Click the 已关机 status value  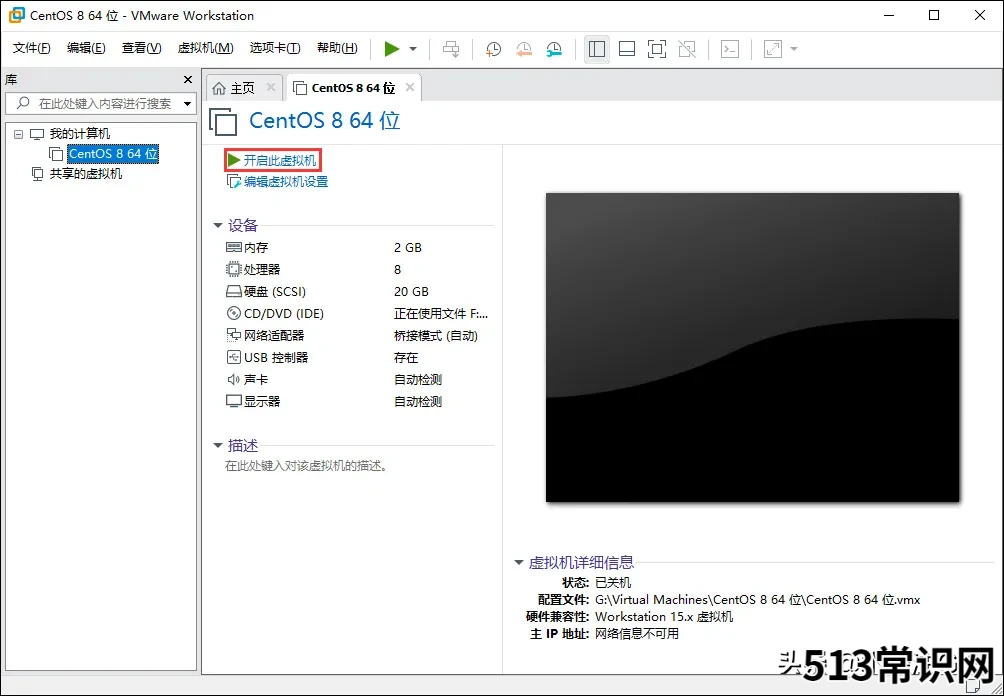pos(613,583)
